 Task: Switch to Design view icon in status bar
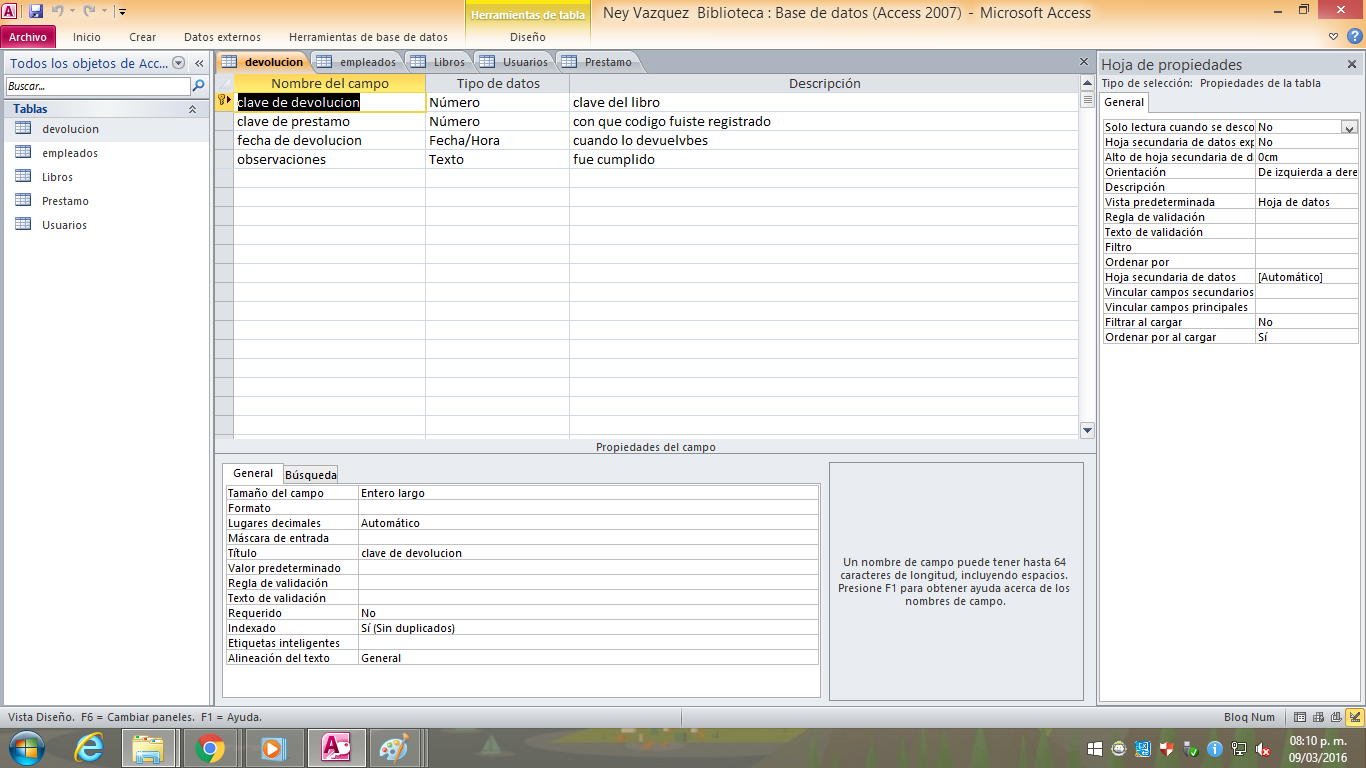[1354, 717]
